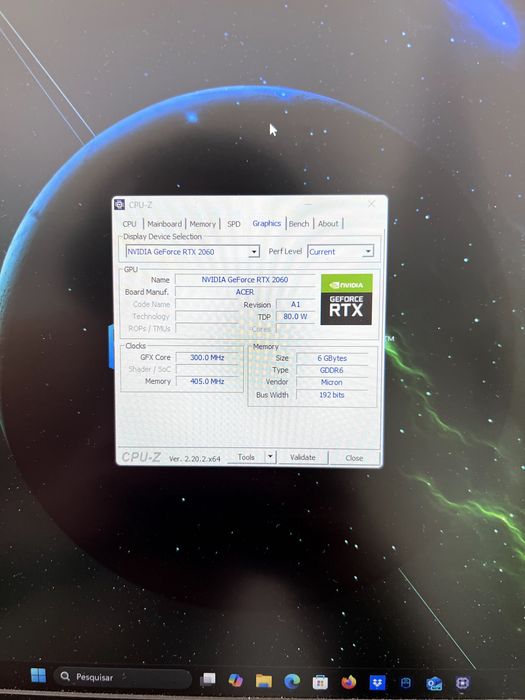Open Microsoft Store from the taskbar
525x700 pixels.
(x=320, y=682)
